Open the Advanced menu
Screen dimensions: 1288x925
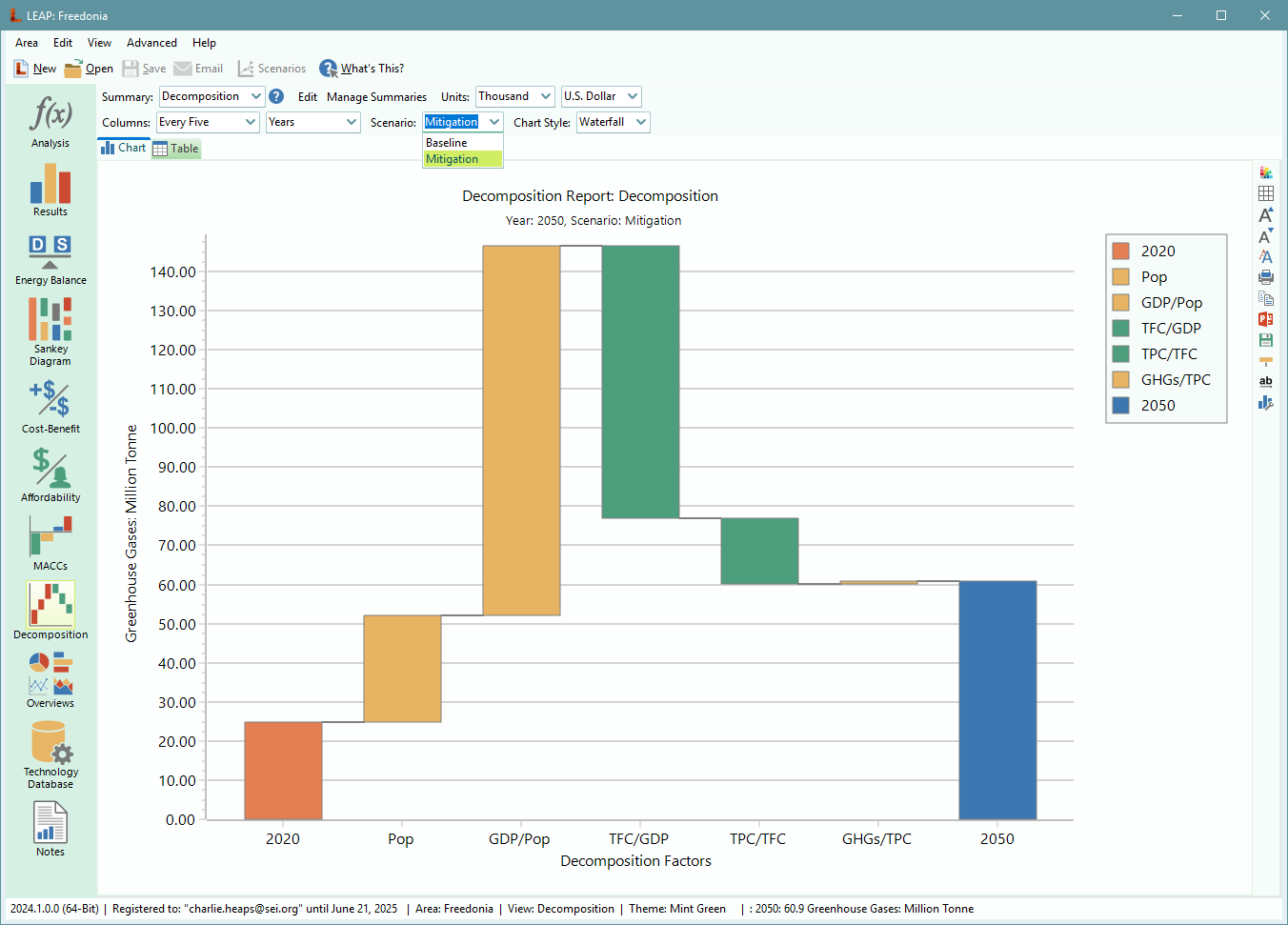pos(151,43)
